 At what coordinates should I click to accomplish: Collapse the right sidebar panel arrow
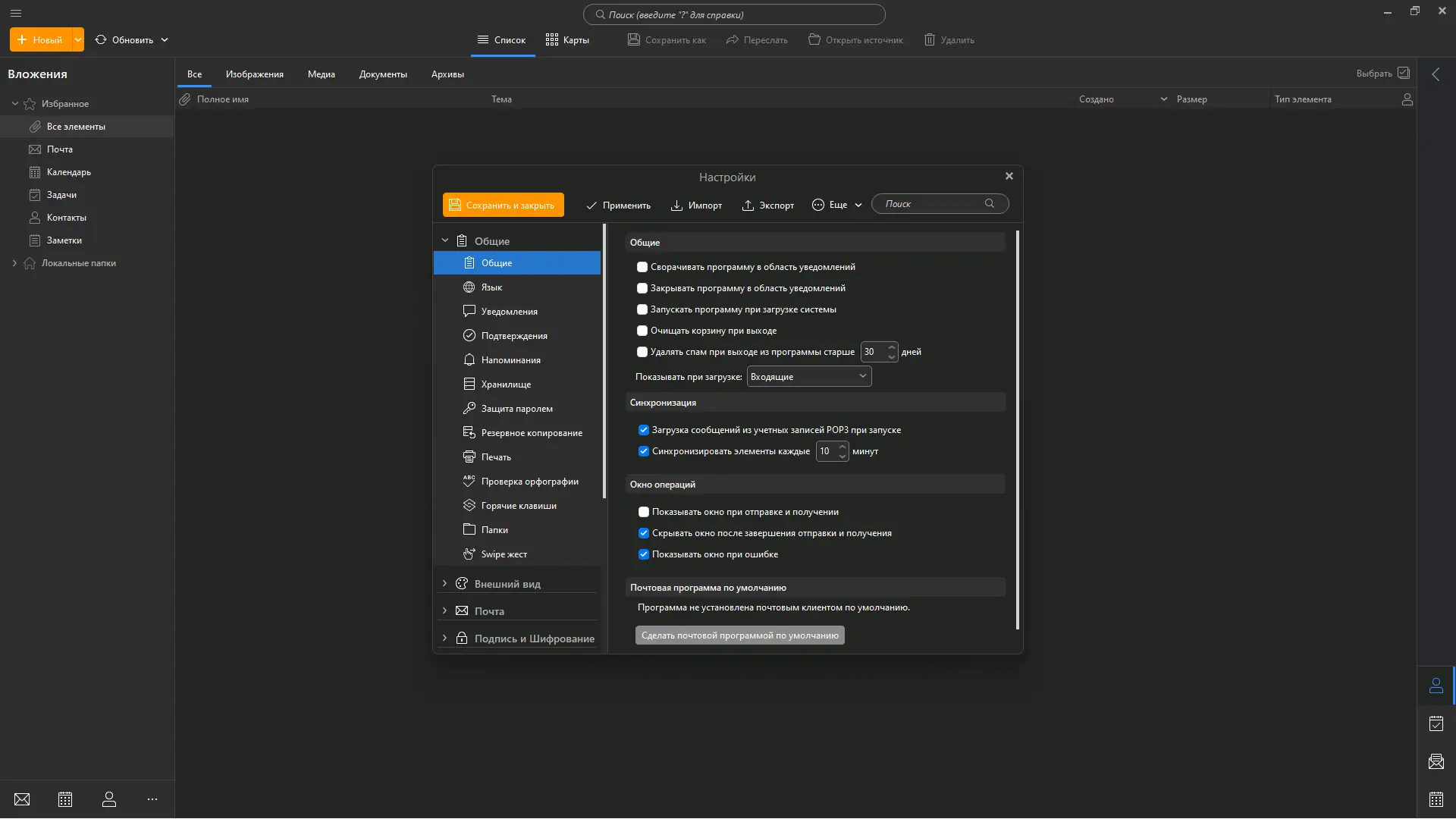(1436, 74)
